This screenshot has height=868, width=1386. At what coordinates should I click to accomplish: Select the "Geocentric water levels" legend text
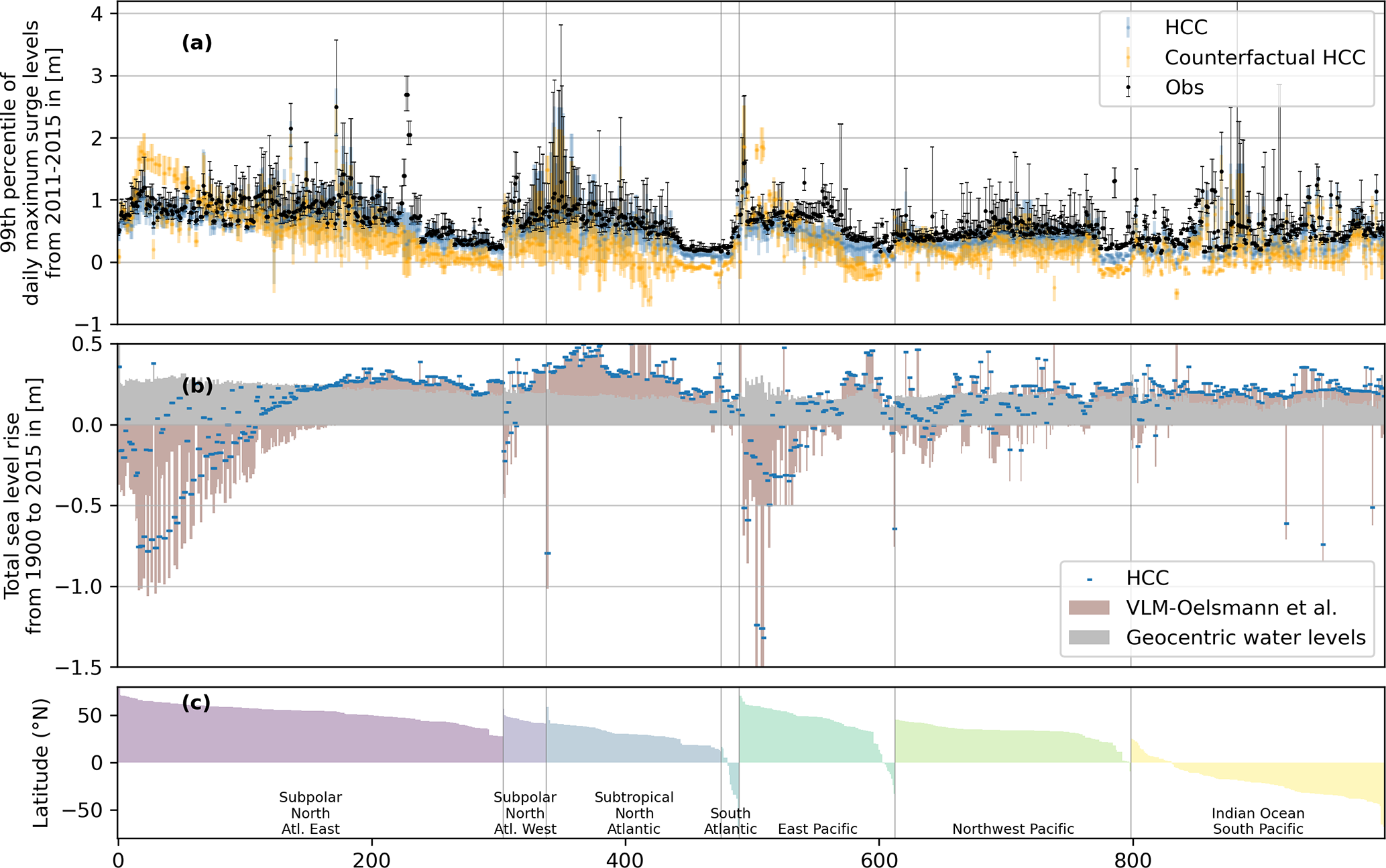coord(1245,637)
